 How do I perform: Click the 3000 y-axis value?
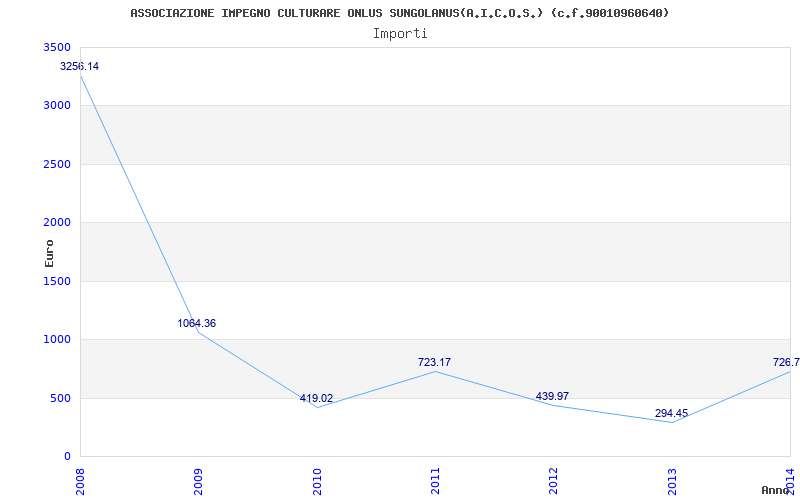[58, 106]
